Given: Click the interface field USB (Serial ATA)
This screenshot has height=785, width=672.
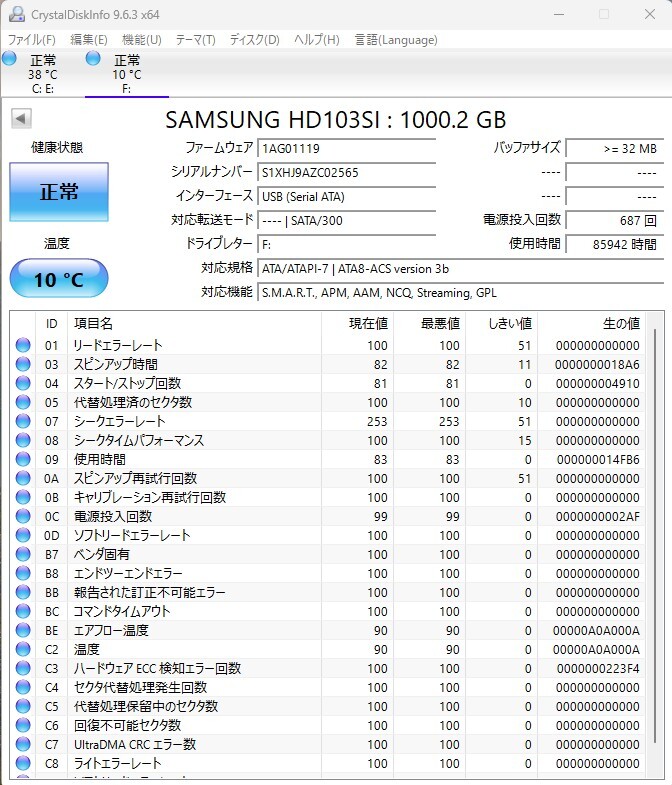Looking at the screenshot, I should pyautogui.click(x=347, y=197).
